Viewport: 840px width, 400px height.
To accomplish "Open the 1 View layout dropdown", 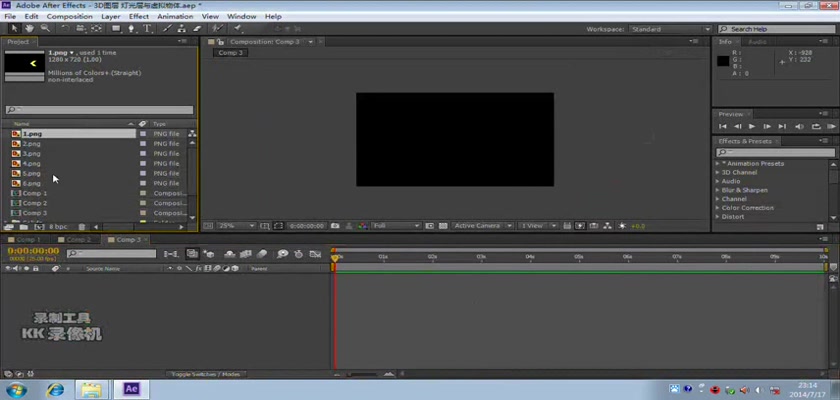I will tap(538, 226).
